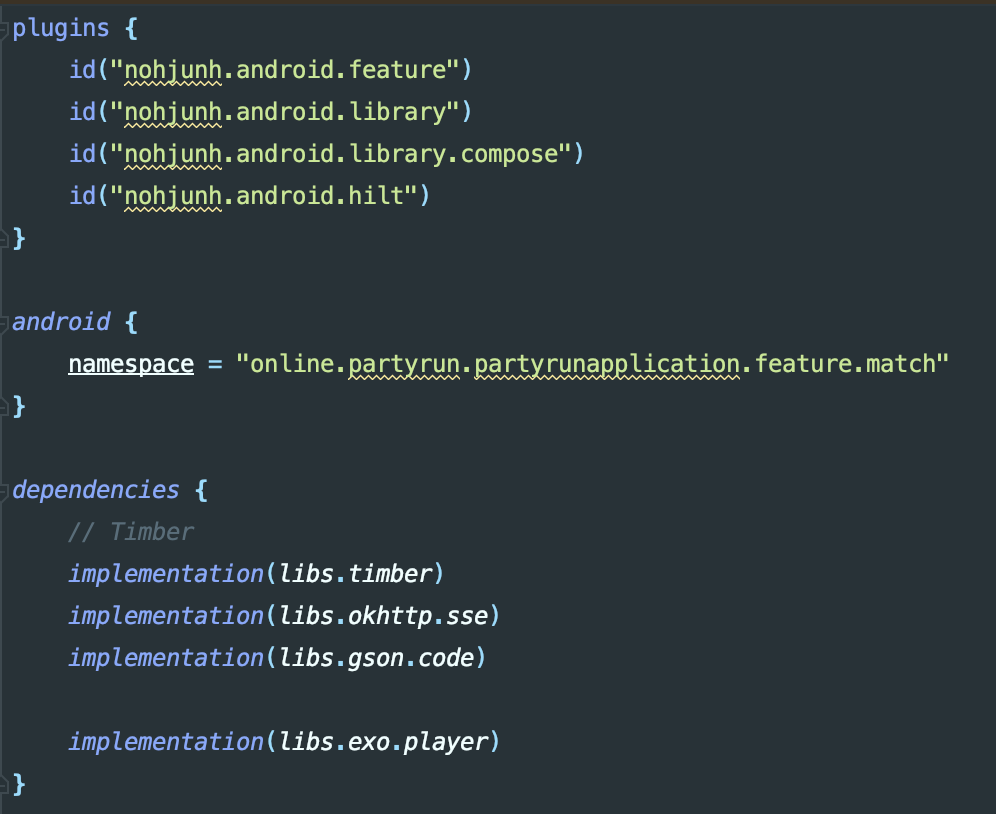Click implementation keyword on the okhttp line
Viewport: 996px width, 814px height.
pos(166,616)
